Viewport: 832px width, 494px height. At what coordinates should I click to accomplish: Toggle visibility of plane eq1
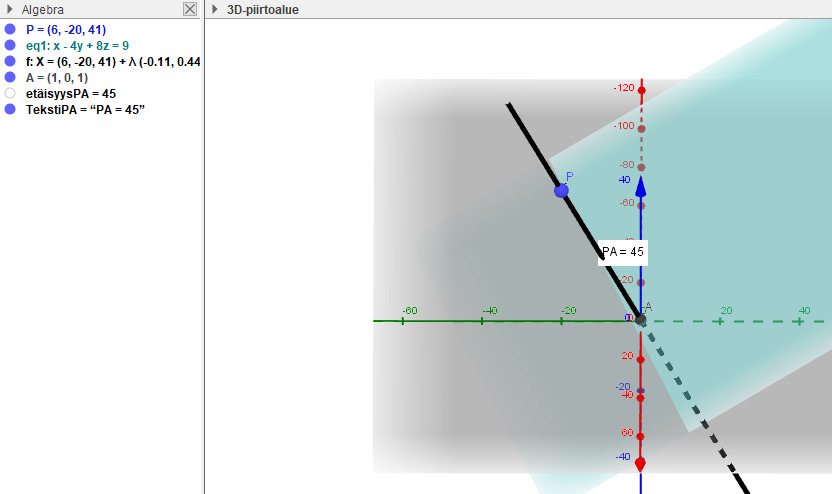coord(10,46)
